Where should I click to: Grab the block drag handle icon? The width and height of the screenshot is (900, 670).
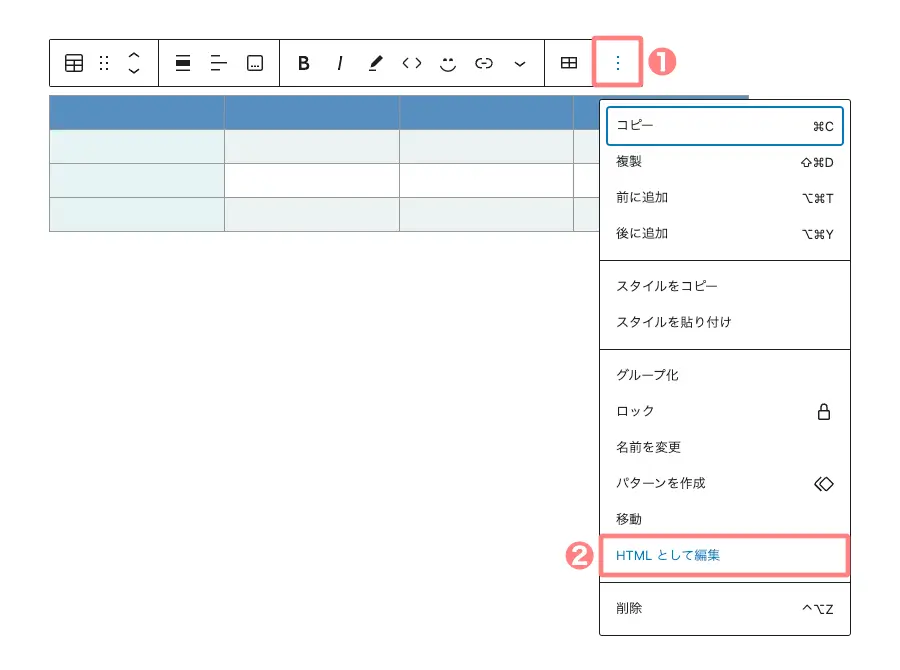click(104, 63)
